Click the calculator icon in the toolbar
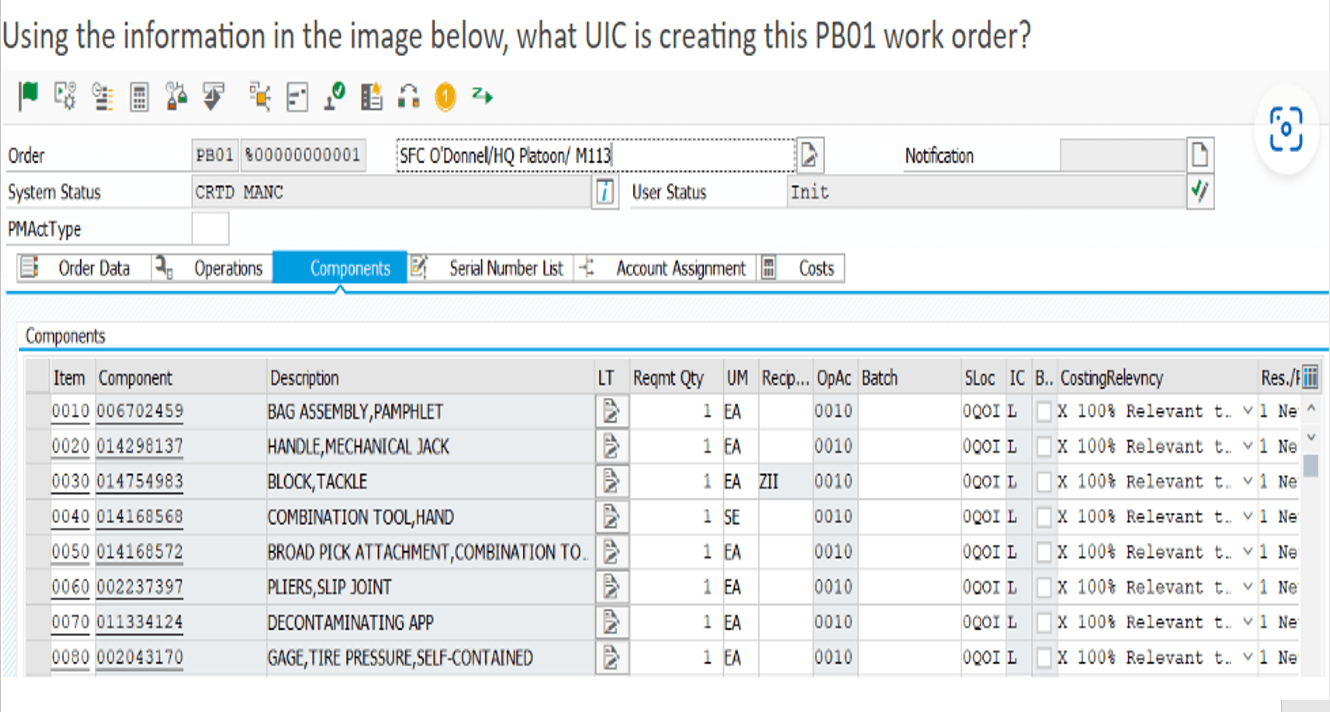This screenshot has height=712, width=1330. tap(140, 96)
